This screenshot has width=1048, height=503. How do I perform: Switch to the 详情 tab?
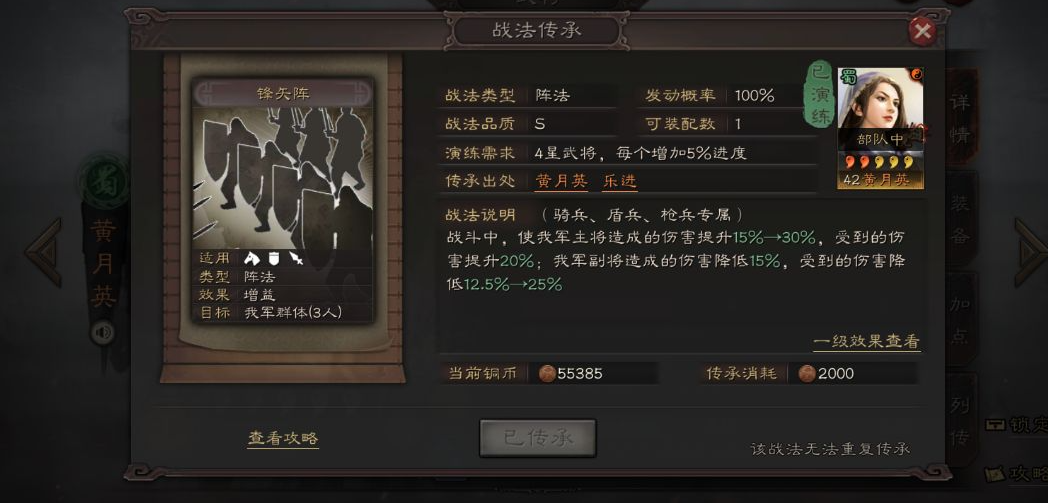(x=960, y=119)
